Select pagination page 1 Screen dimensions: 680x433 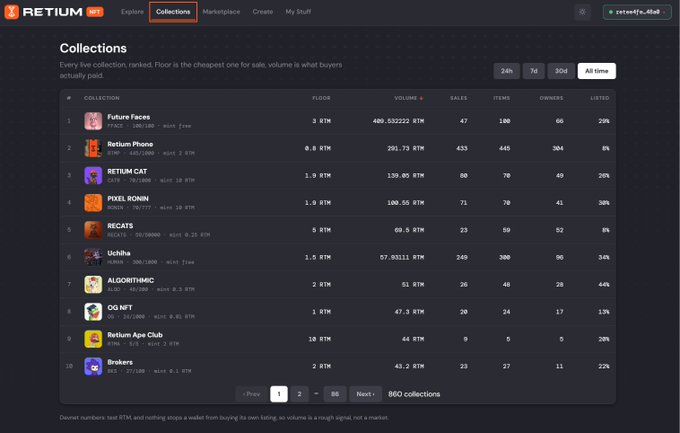click(279, 394)
